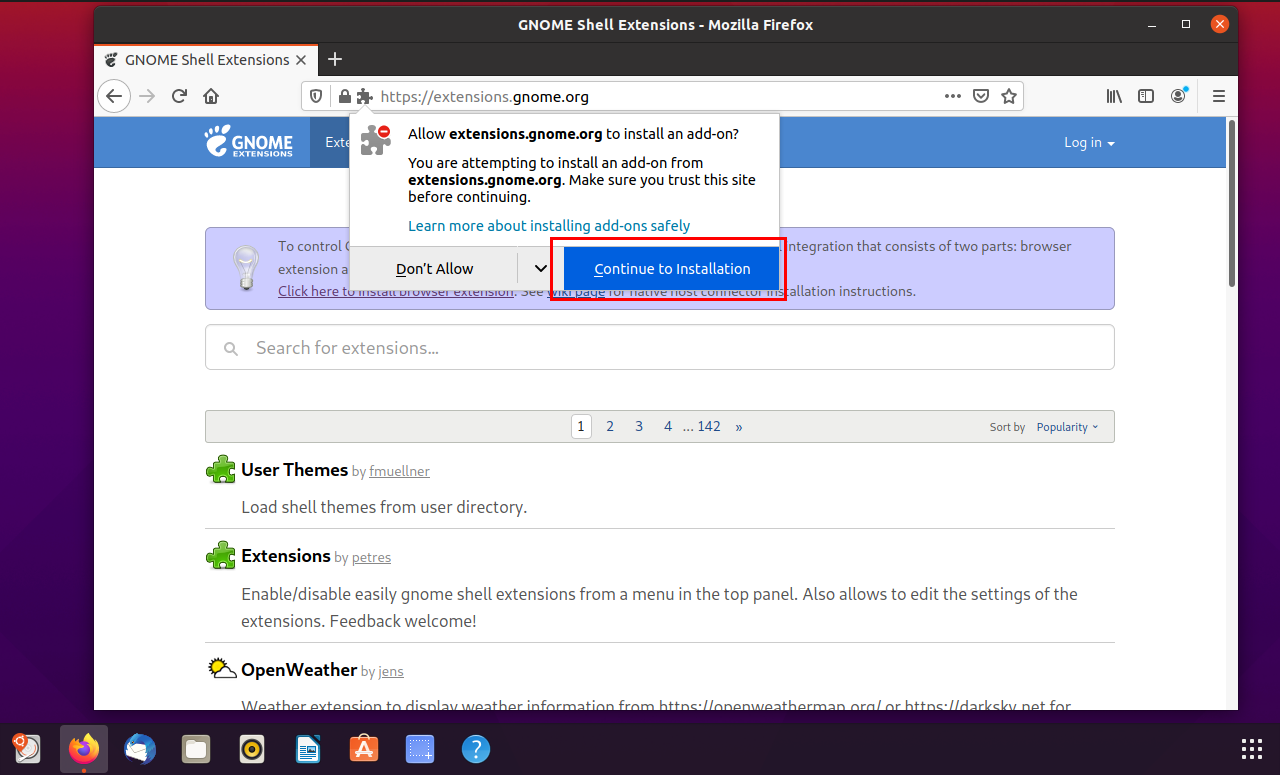Save page to Pocket

coord(981,96)
